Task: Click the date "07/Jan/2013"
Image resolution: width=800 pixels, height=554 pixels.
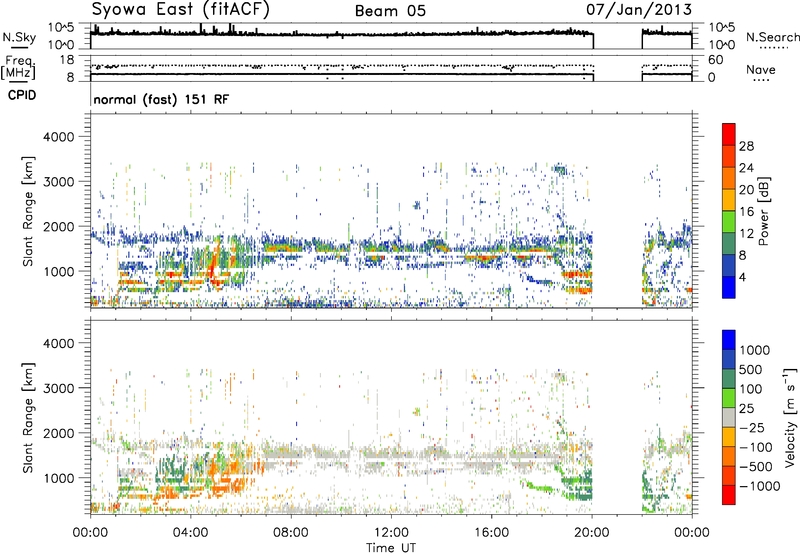Action: [639, 9]
